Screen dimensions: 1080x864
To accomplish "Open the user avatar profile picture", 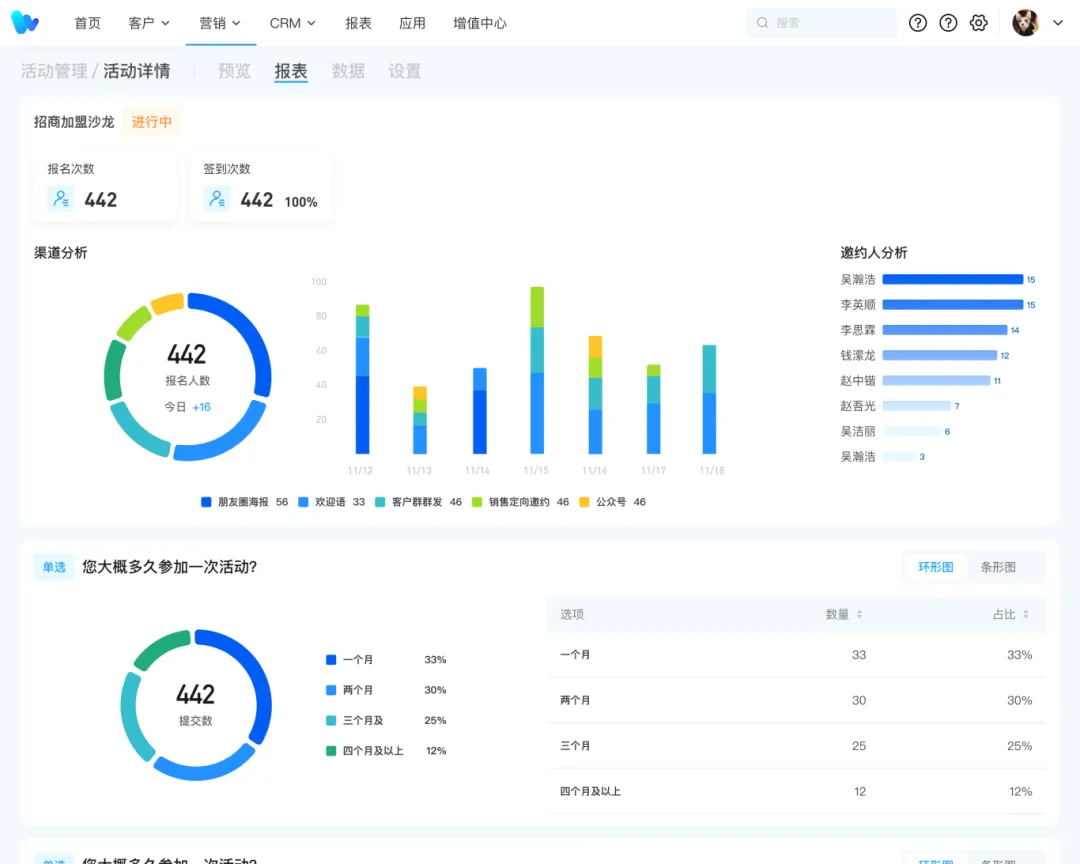I will point(1025,23).
